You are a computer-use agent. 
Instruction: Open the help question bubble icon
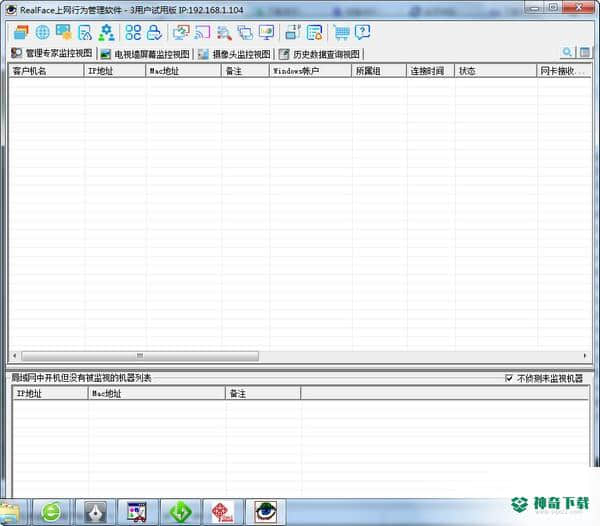(362, 32)
